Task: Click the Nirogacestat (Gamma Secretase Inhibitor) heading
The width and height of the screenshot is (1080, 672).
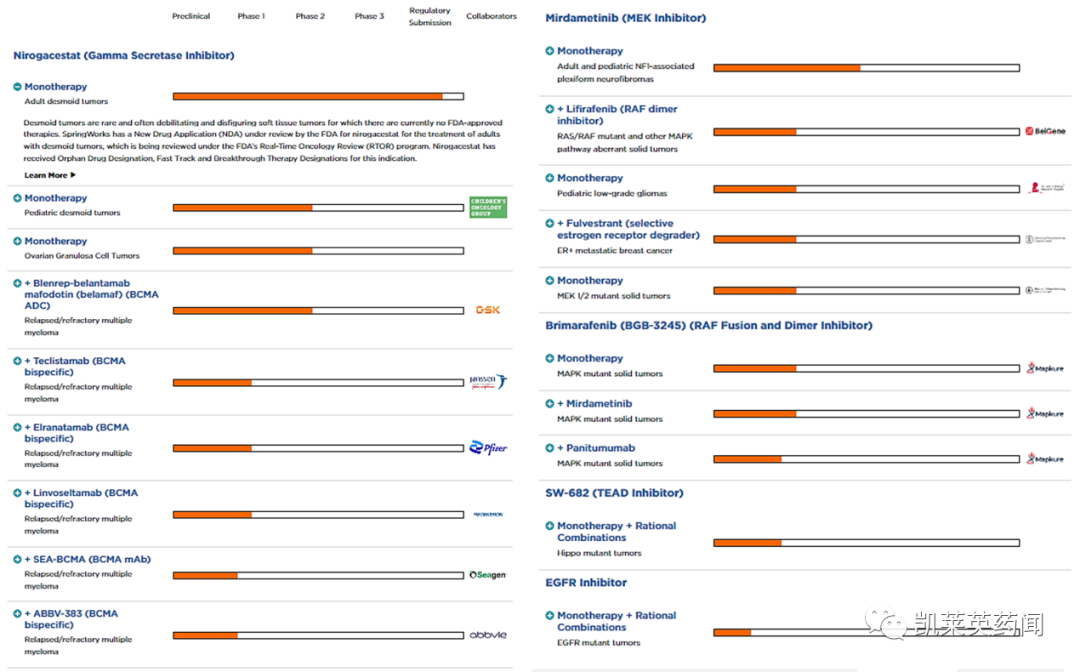Action: tap(124, 56)
